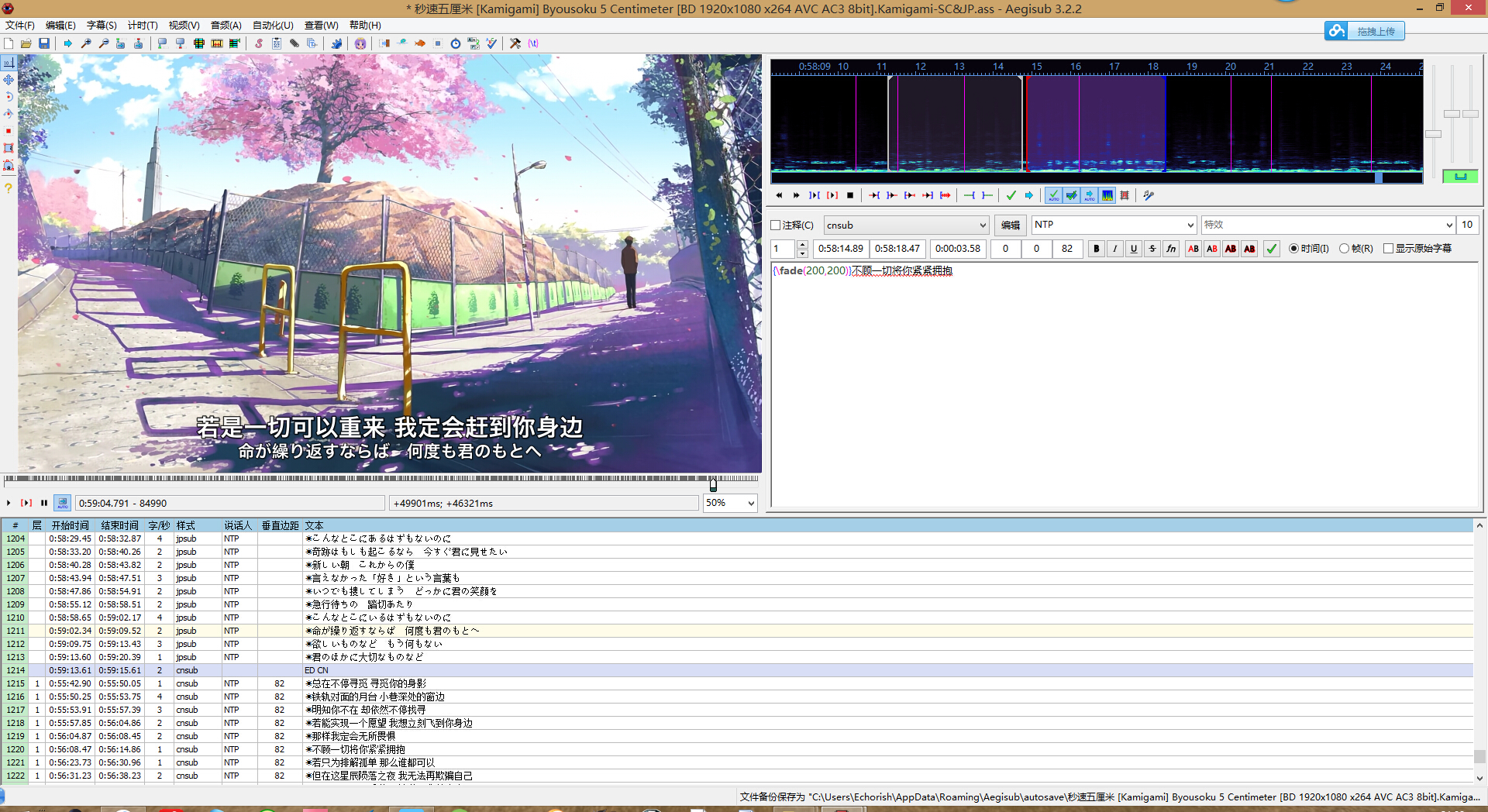Open the Styles Manager (pink S icon)

[x=259, y=43]
